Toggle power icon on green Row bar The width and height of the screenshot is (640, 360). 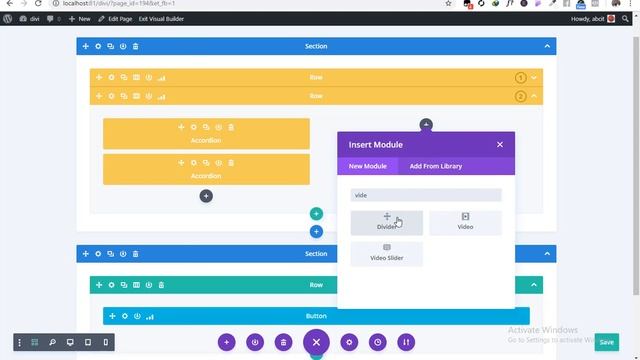(x=149, y=285)
